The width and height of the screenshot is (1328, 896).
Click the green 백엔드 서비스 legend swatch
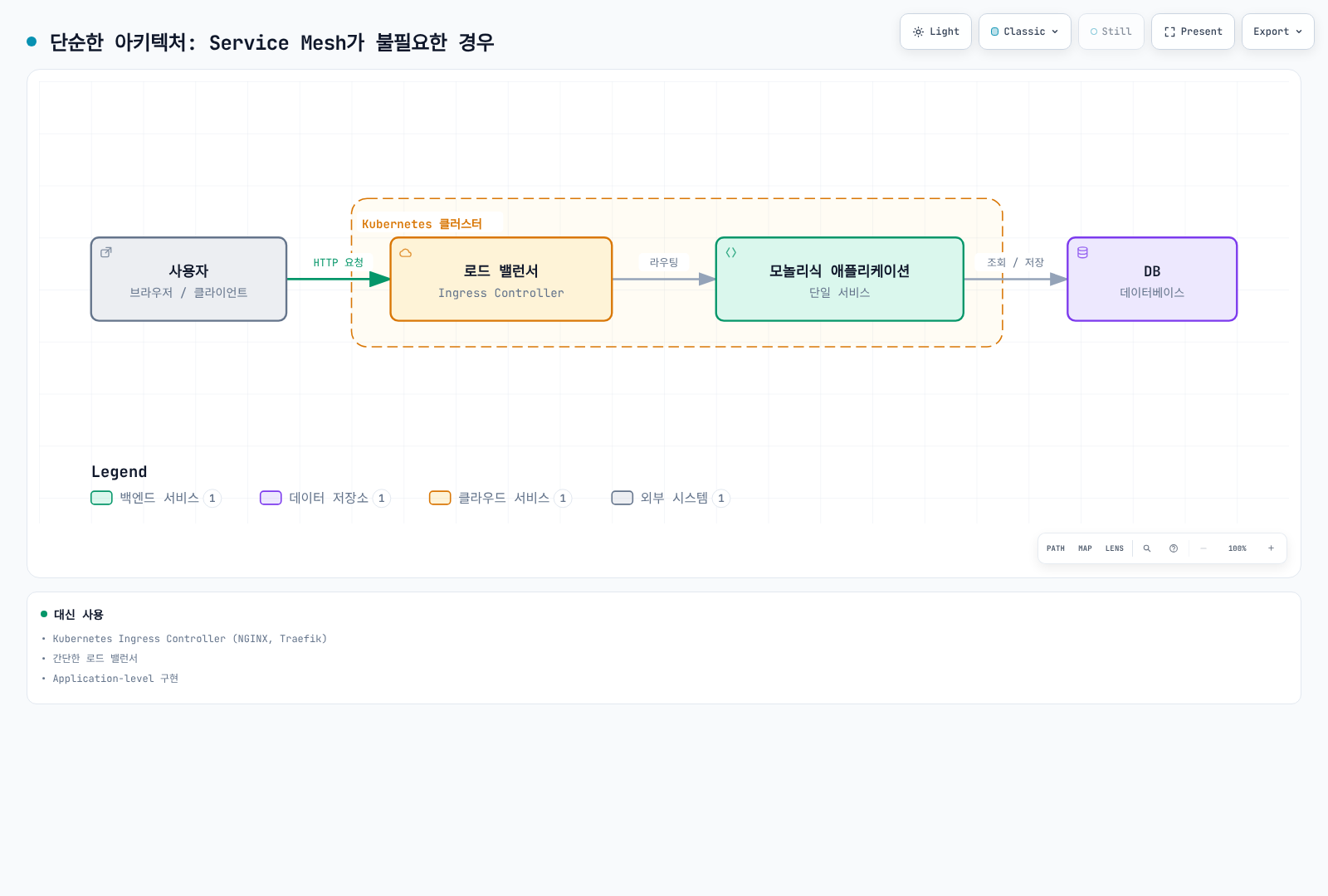click(x=101, y=498)
